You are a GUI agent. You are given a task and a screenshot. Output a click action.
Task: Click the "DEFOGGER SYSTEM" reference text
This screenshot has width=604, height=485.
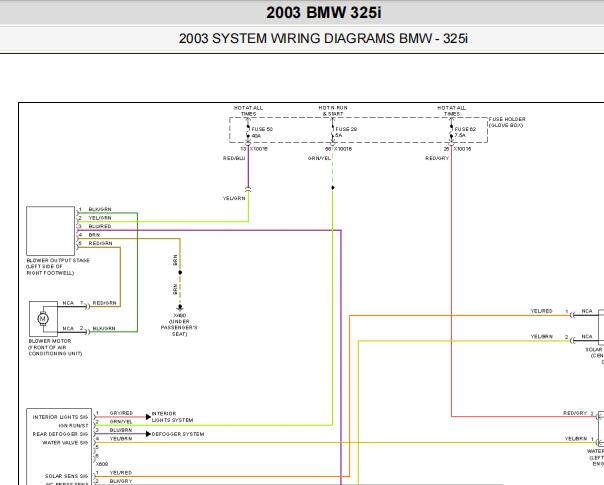(x=178, y=434)
